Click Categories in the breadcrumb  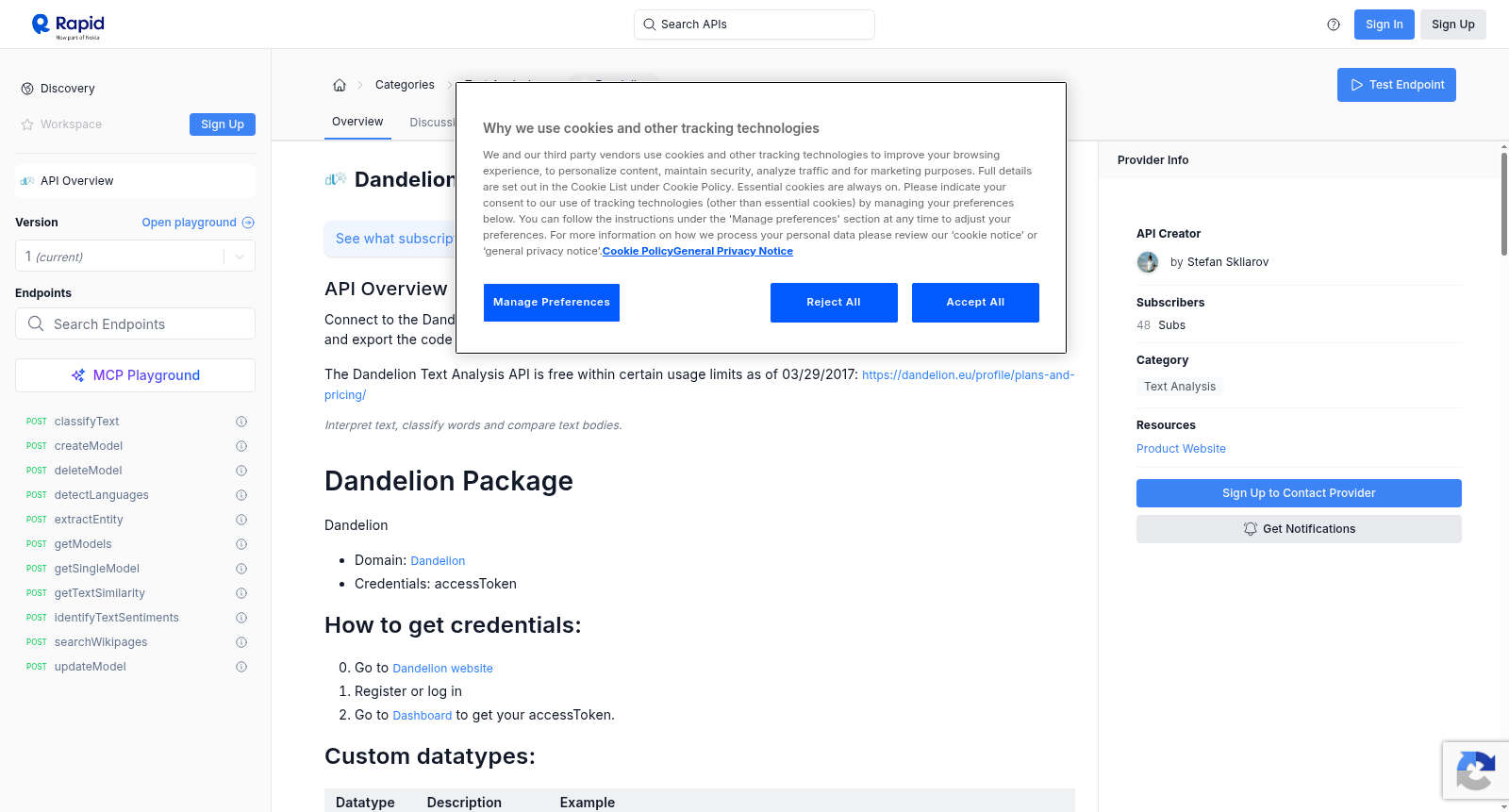tap(405, 85)
